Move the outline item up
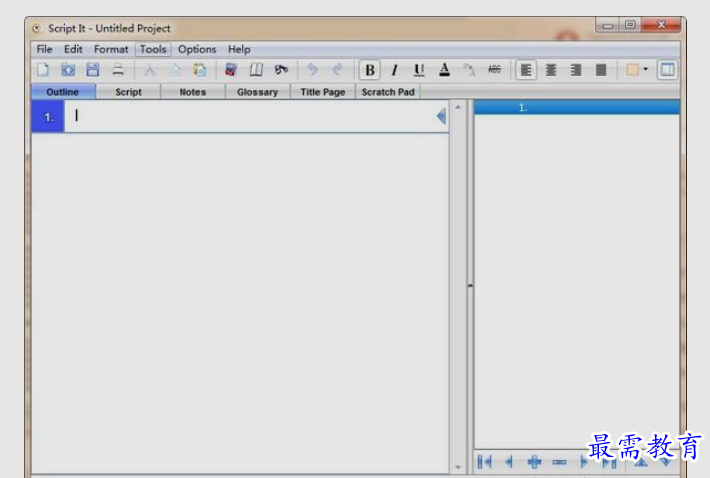This screenshot has width=710, height=478. [641, 462]
